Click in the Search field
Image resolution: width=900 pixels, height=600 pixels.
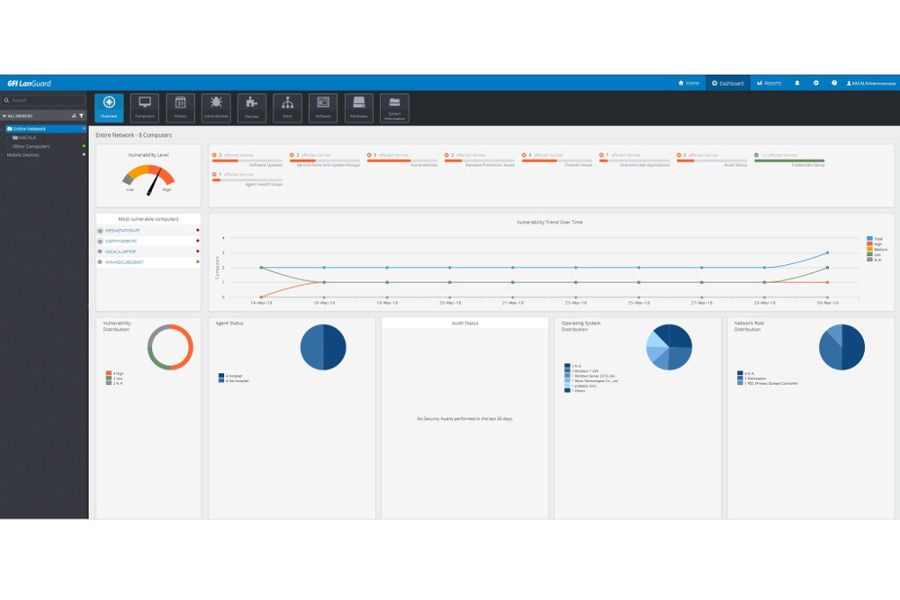tap(45, 100)
